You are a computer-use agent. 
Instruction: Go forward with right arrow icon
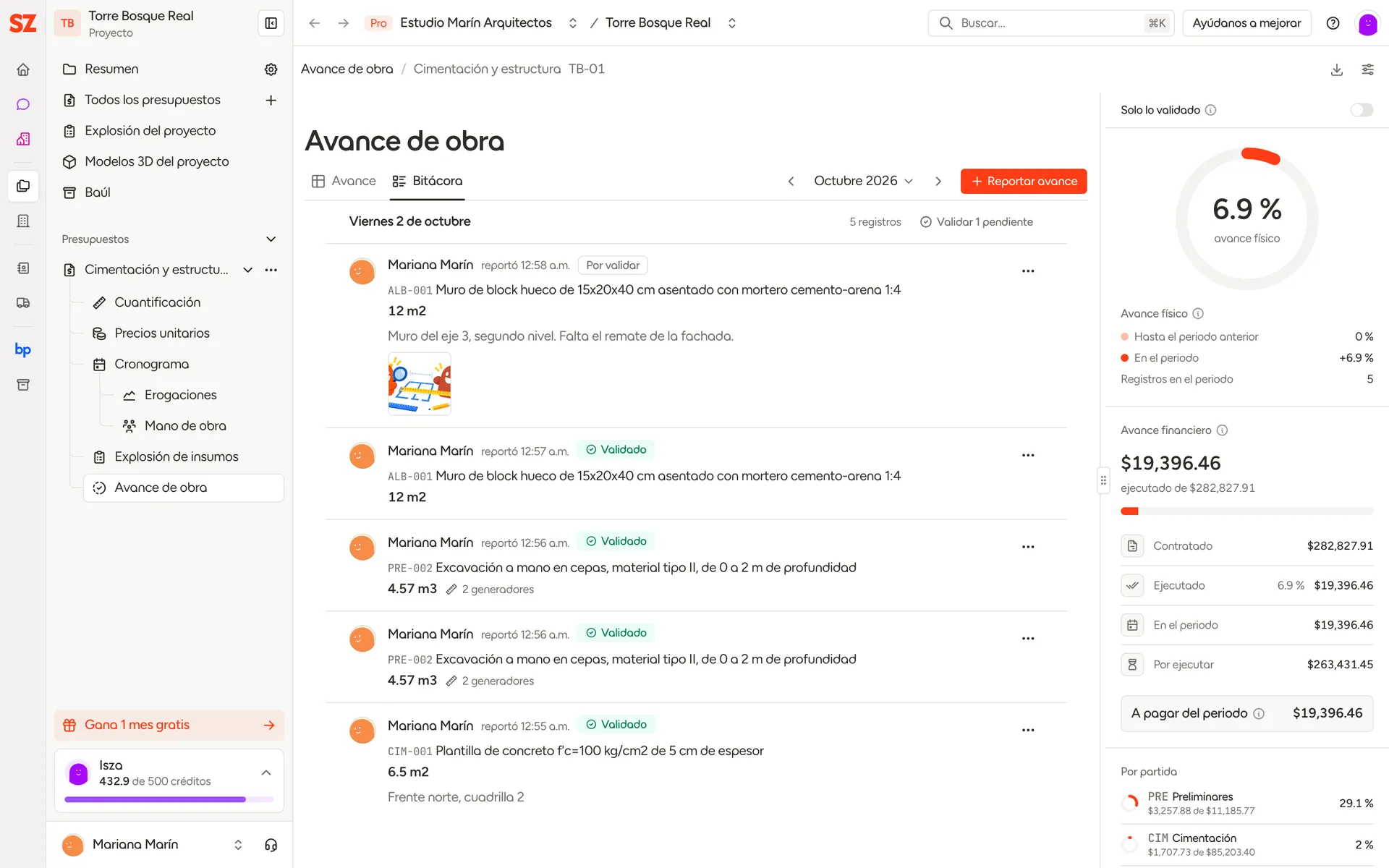point(343,23)
